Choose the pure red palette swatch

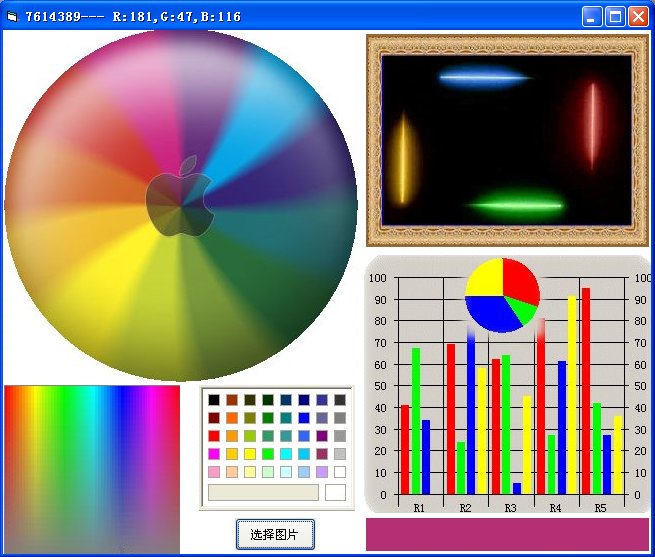click(214, 436)
